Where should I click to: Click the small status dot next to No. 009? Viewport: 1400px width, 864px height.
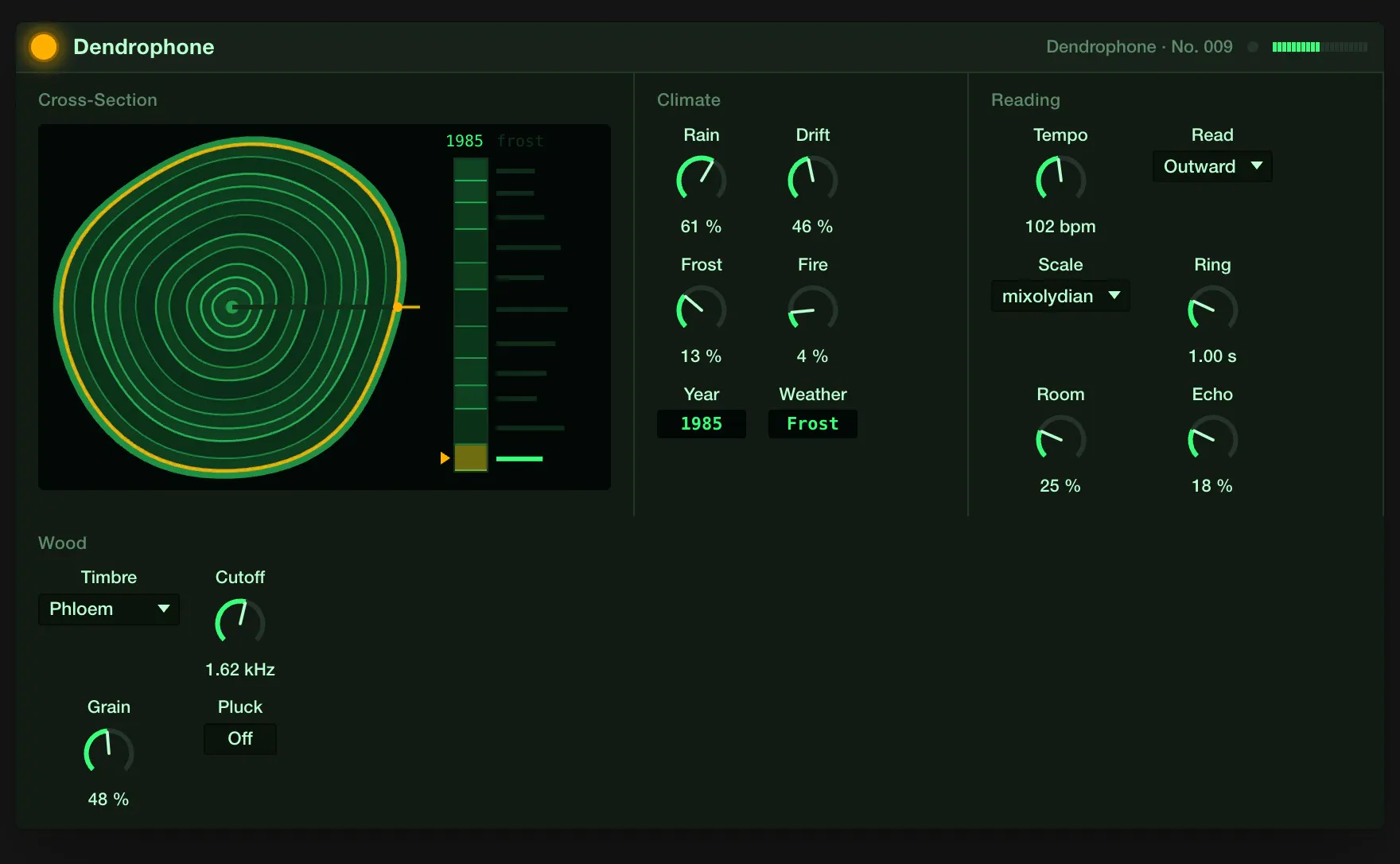tap(1253, 47)
